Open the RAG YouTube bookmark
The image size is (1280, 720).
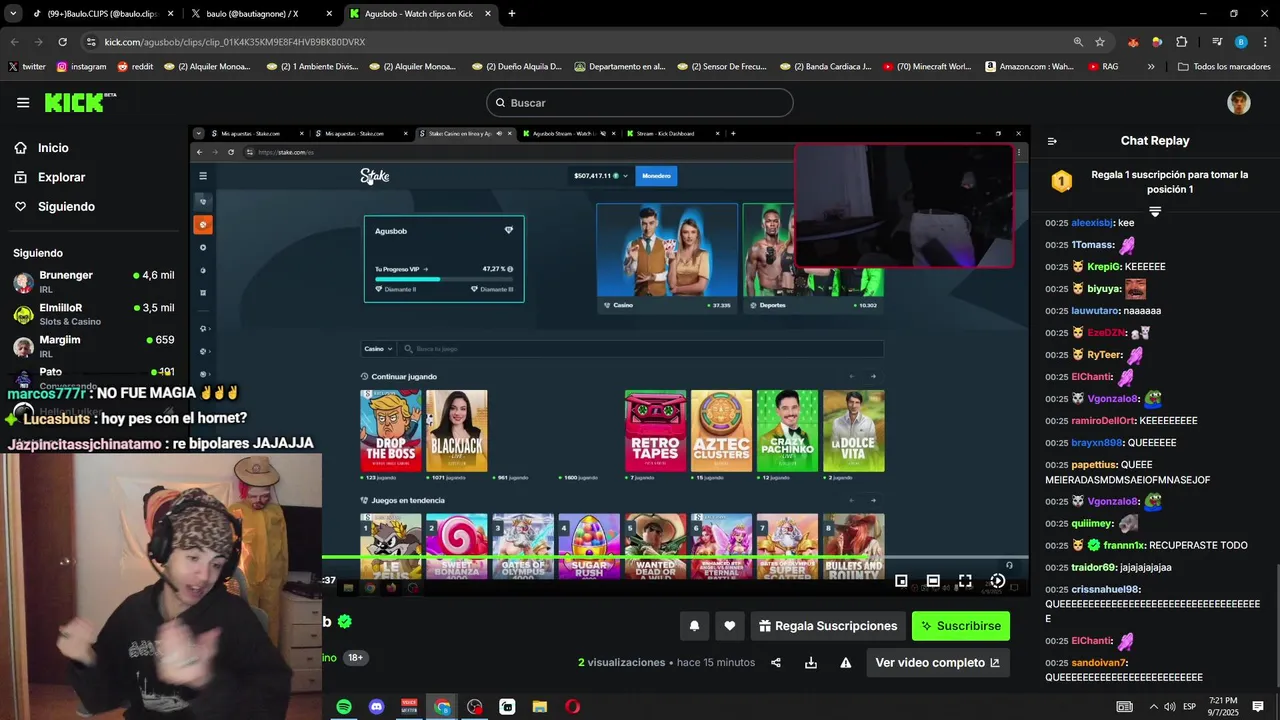coord(1103,67)
